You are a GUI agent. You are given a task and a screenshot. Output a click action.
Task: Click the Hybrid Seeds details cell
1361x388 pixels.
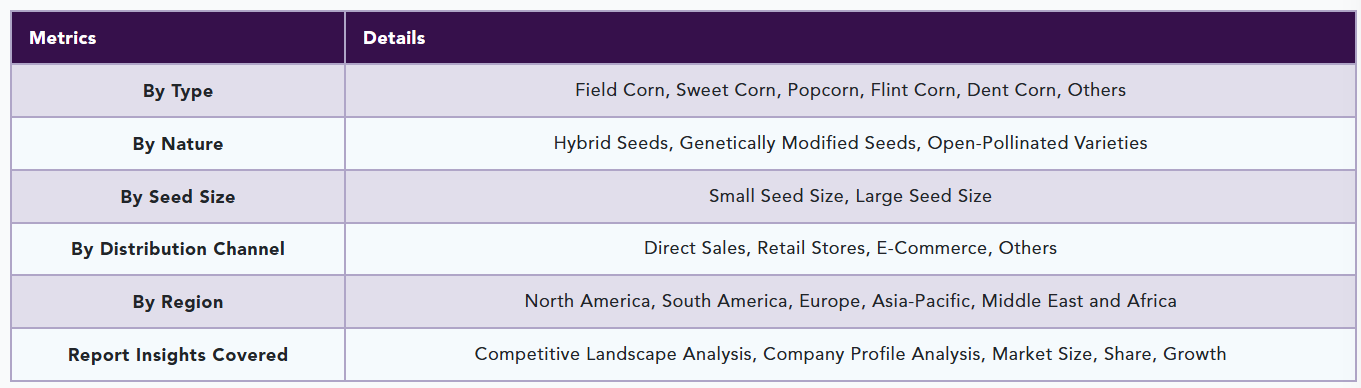click(850, 143)
